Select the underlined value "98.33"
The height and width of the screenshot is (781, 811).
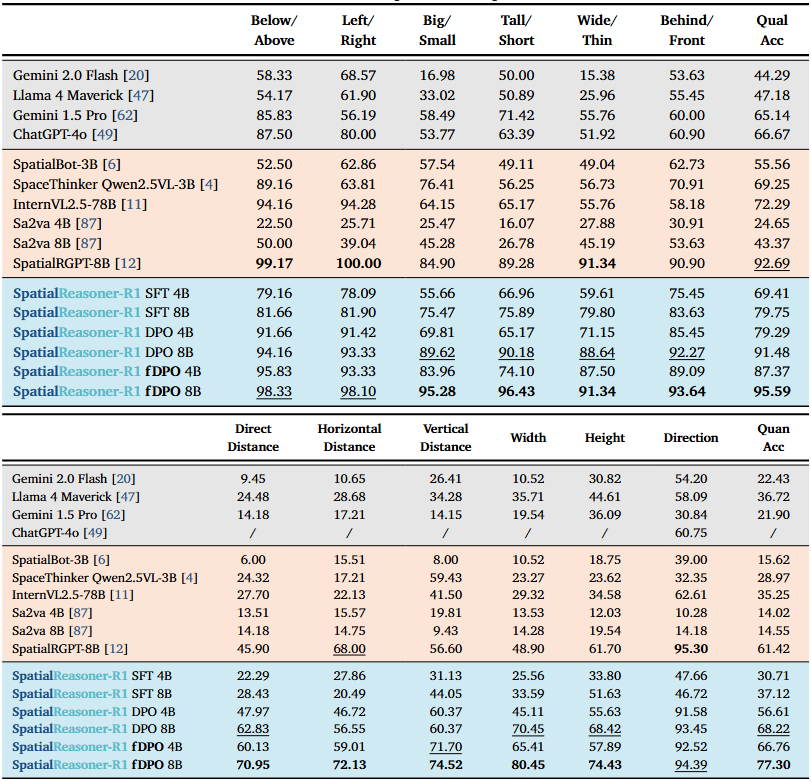click(x=274, y=392)
